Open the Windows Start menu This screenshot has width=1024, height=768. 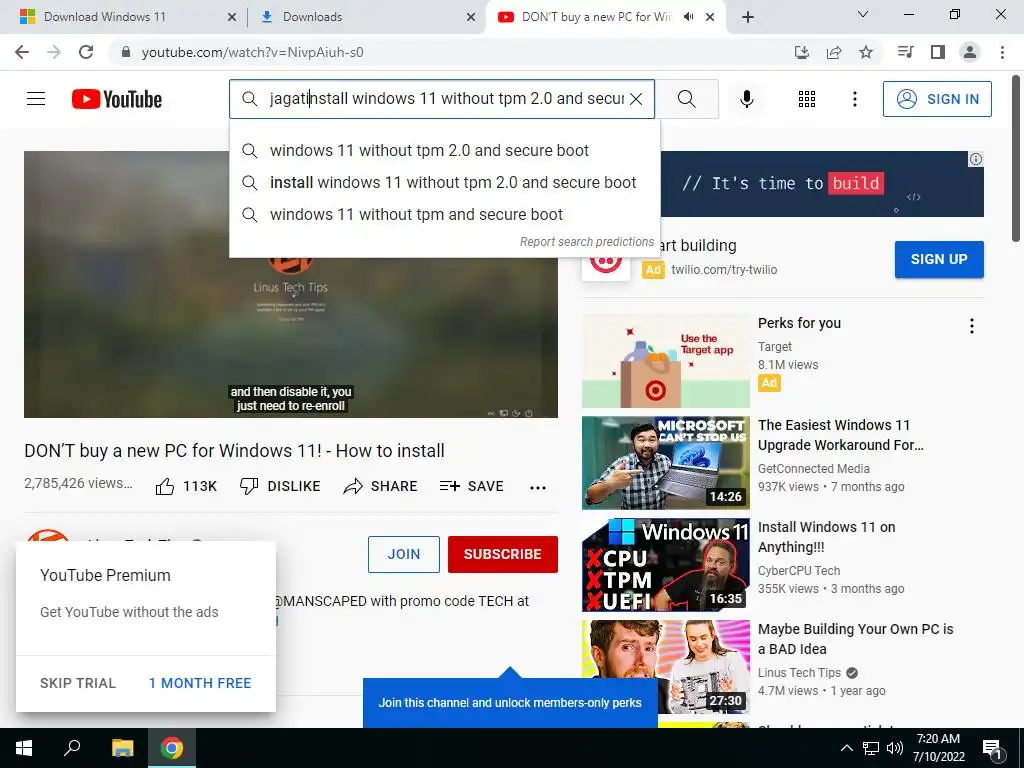pyautogui.click(x=24, y=748)
